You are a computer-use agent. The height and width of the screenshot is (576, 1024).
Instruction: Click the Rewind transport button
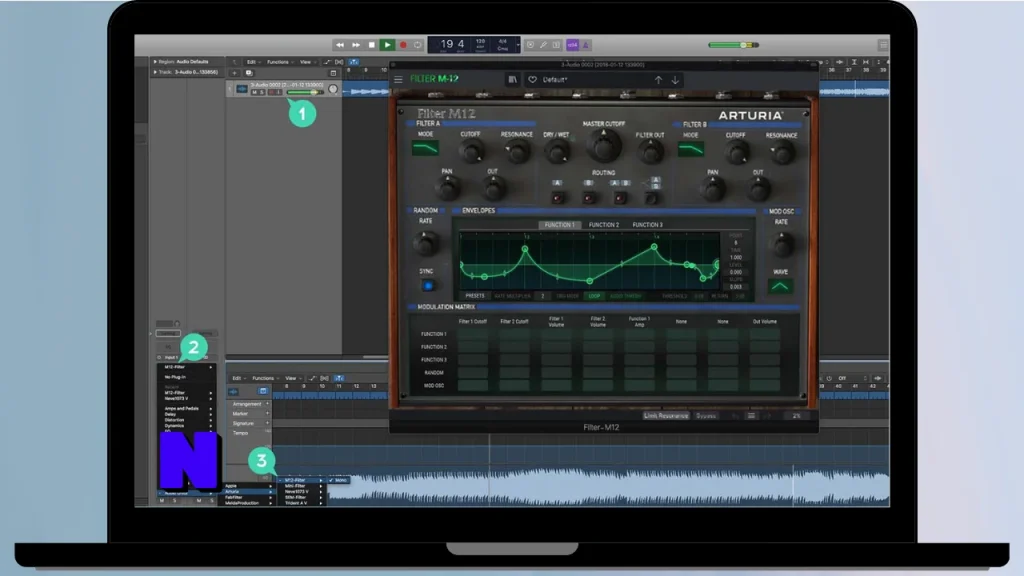tap(340, 45)
